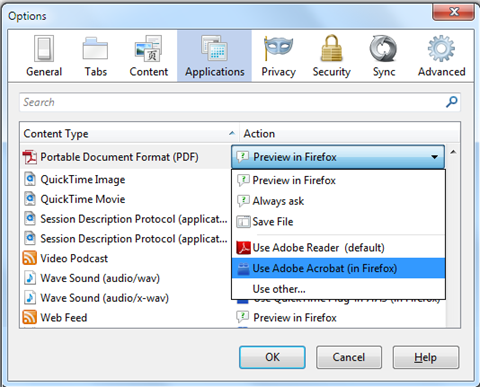Open the Security padlock icon

pos(332,49)
